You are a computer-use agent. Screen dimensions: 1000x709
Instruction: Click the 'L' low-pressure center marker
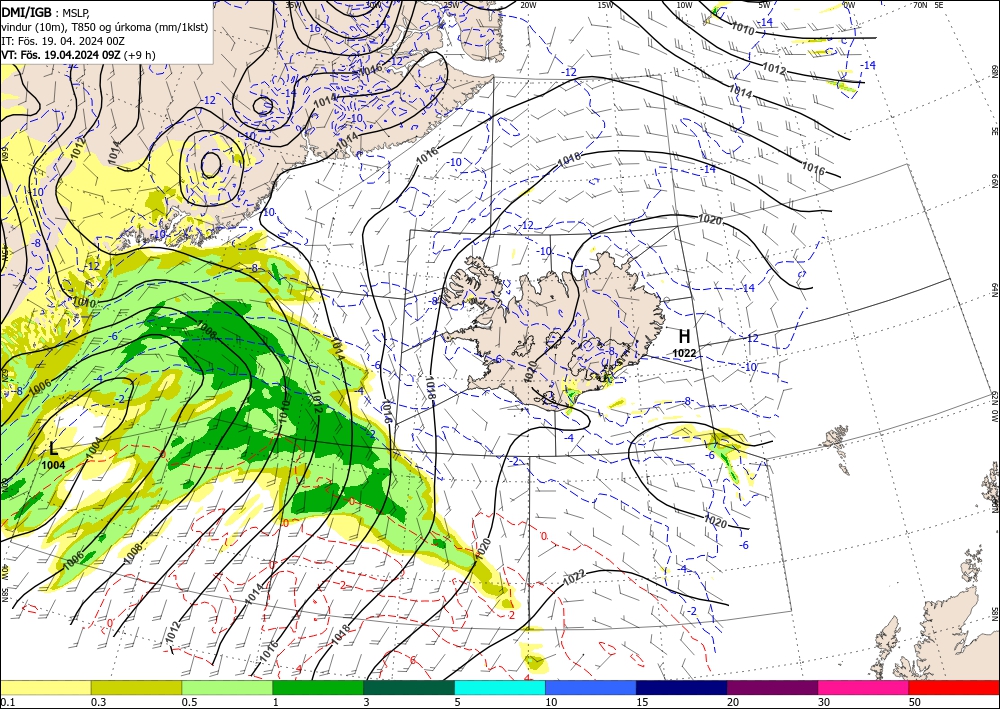[x=53, y=448]
